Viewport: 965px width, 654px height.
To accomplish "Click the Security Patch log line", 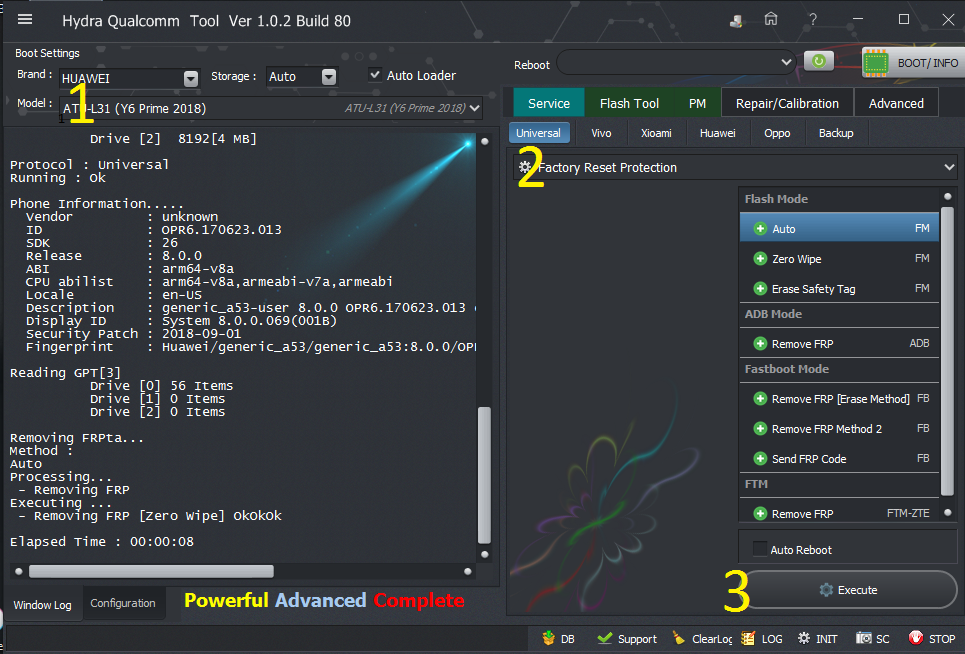I will [133, 333].
